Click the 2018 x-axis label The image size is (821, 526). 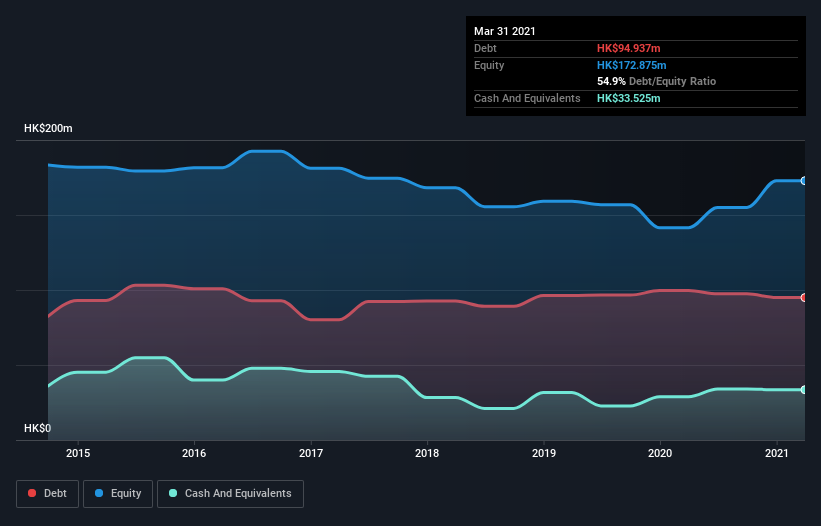click(x=427, y=453)
